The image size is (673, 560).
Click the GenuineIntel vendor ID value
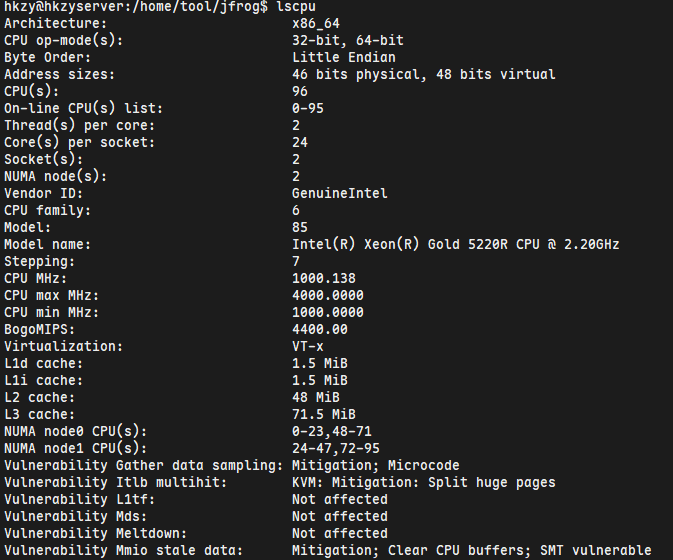340,193
